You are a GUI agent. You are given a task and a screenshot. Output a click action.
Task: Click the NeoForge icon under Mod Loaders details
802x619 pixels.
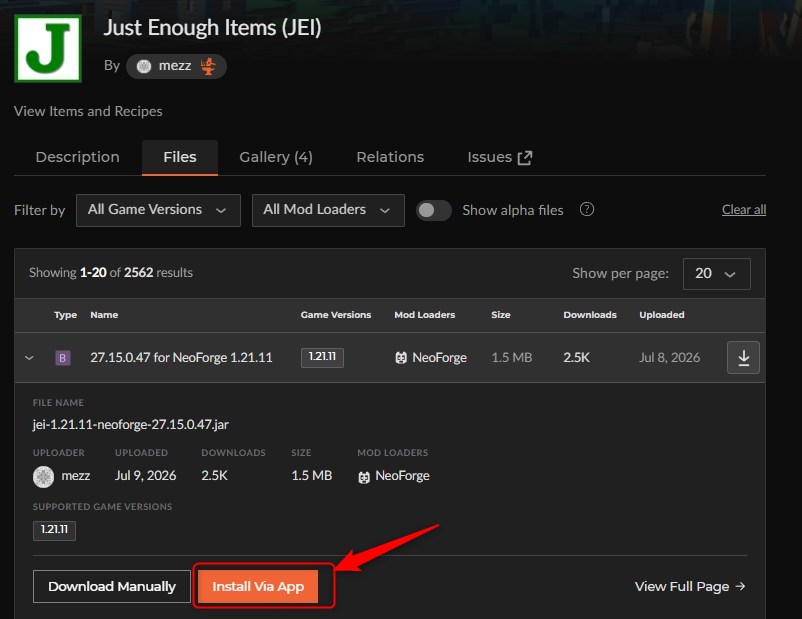pyautogui.click(x=364, y=477)
